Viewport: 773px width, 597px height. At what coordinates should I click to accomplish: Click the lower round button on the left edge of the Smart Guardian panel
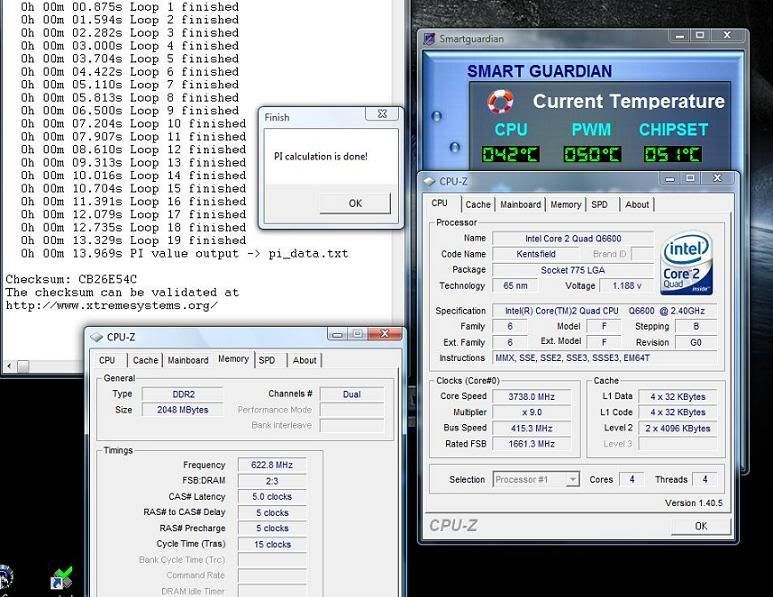455,147
